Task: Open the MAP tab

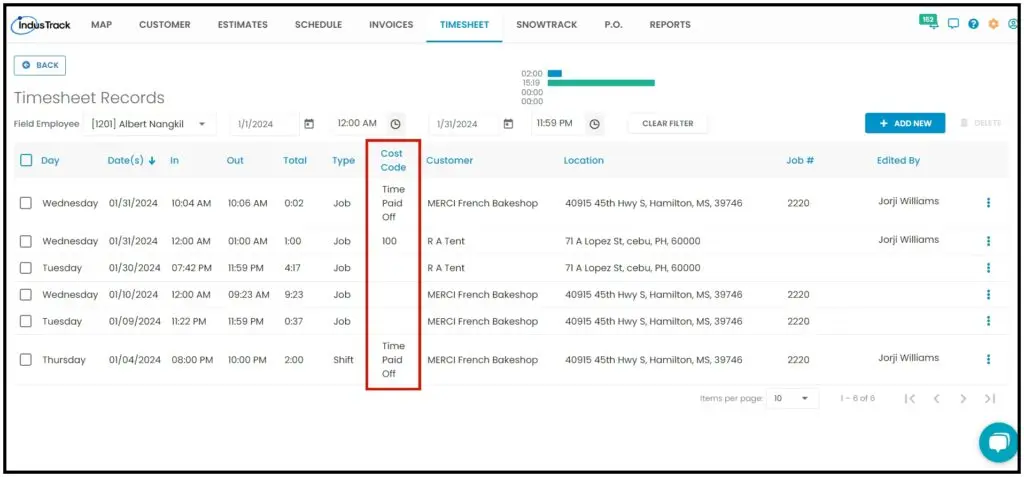Action: point(101,25)
